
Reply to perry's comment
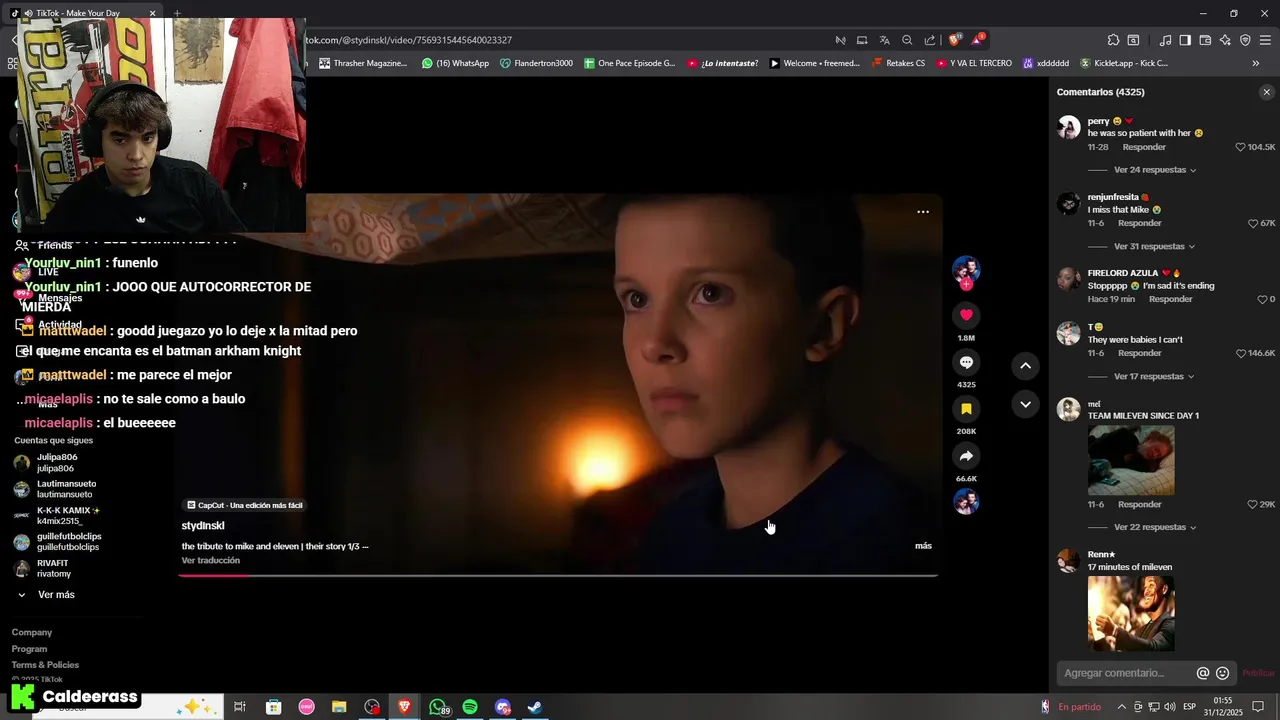point(1144,147)
